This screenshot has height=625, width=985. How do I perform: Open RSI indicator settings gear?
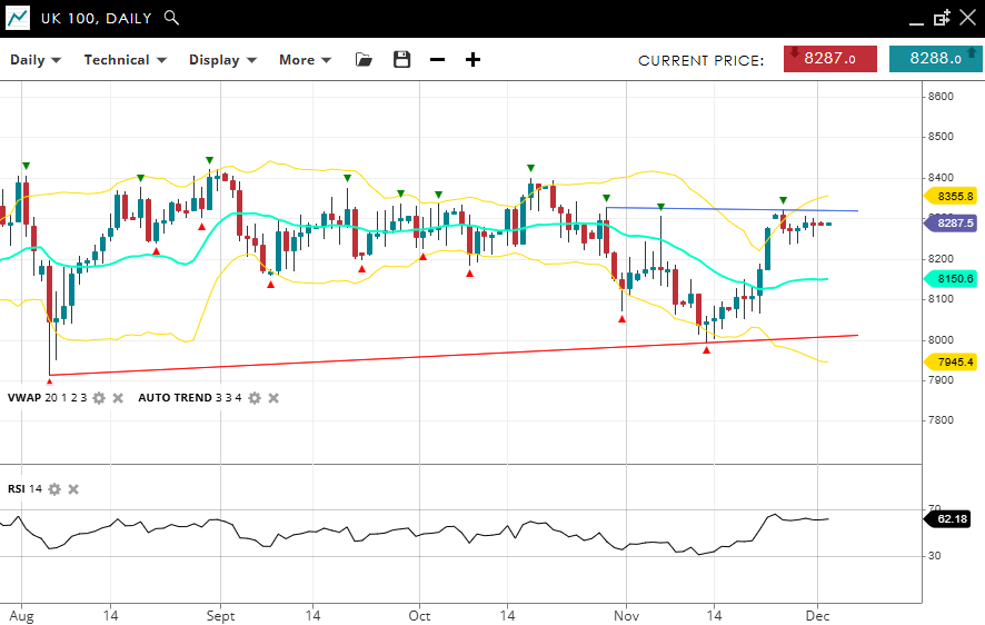click(54, 489)
